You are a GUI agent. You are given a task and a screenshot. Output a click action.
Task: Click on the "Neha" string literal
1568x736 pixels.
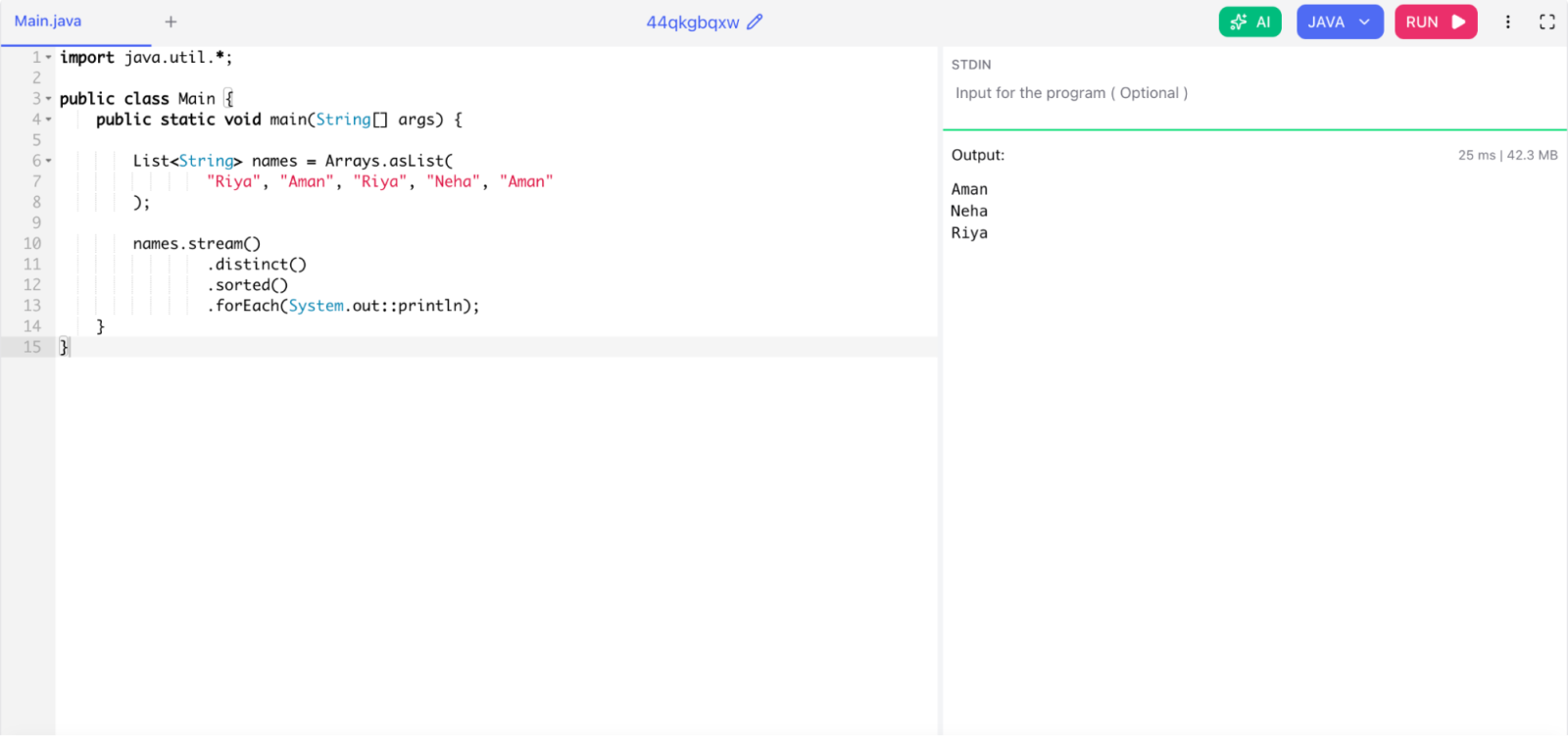click(x=453, y=181)
